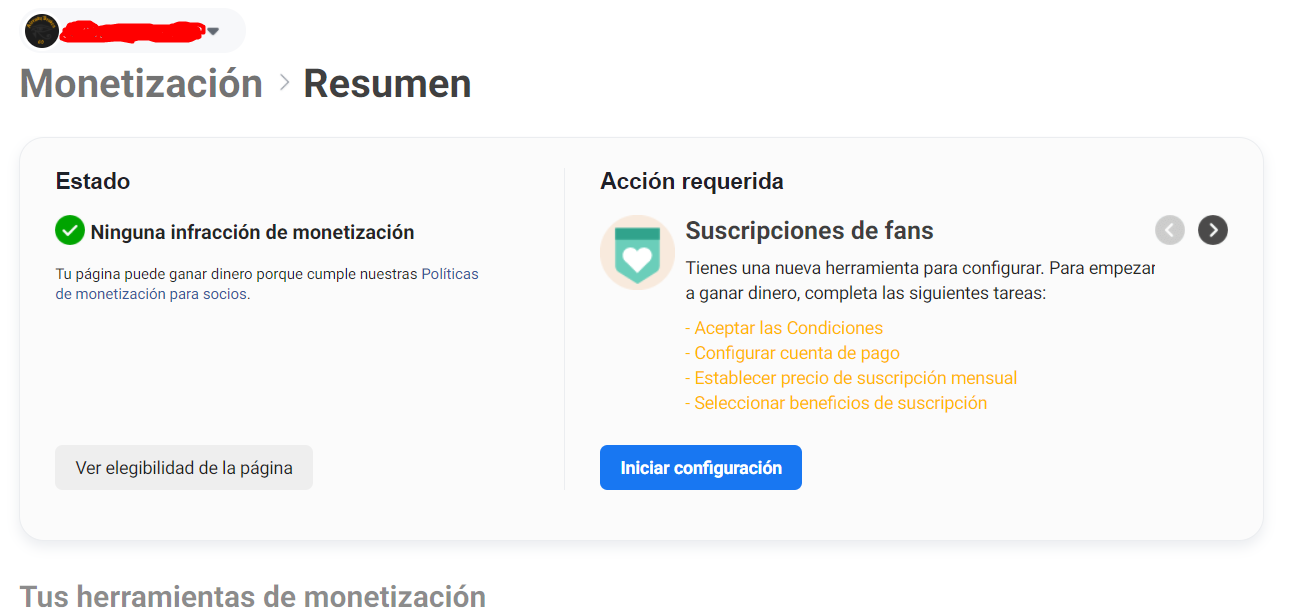Click Ver elegibilidad de la página button
Viewport: 1290px width, 608px height.
[184, 467]
